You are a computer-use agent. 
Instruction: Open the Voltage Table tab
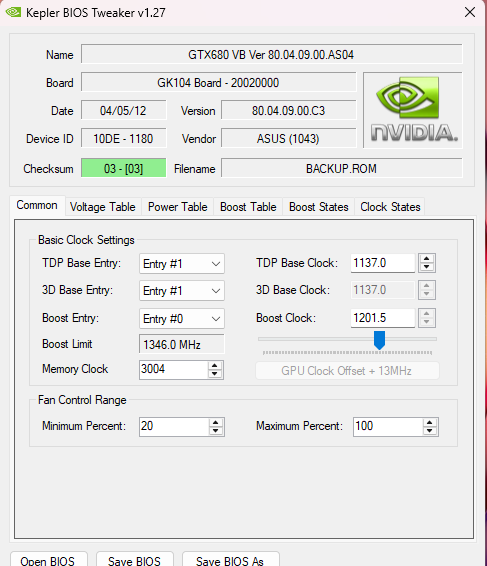(103, 207)
